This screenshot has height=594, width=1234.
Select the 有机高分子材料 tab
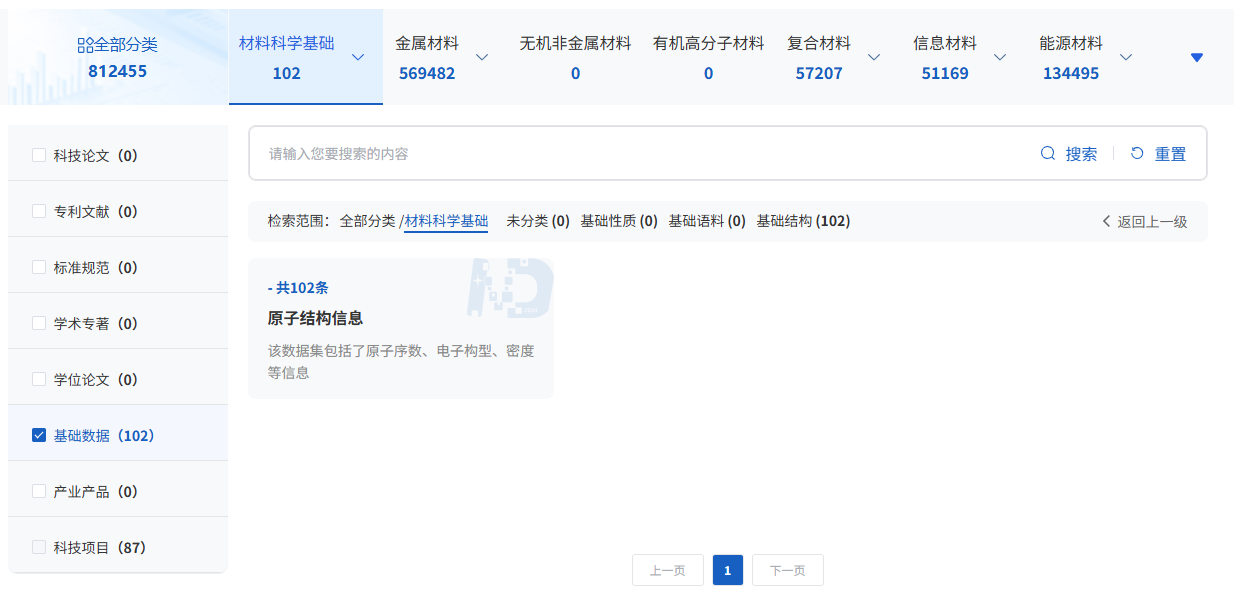pyautogui.click(x=708, y=57)
